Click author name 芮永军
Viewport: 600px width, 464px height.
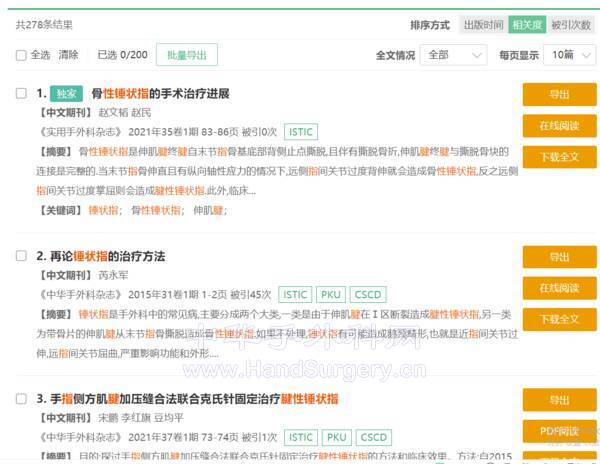[114, 275]
